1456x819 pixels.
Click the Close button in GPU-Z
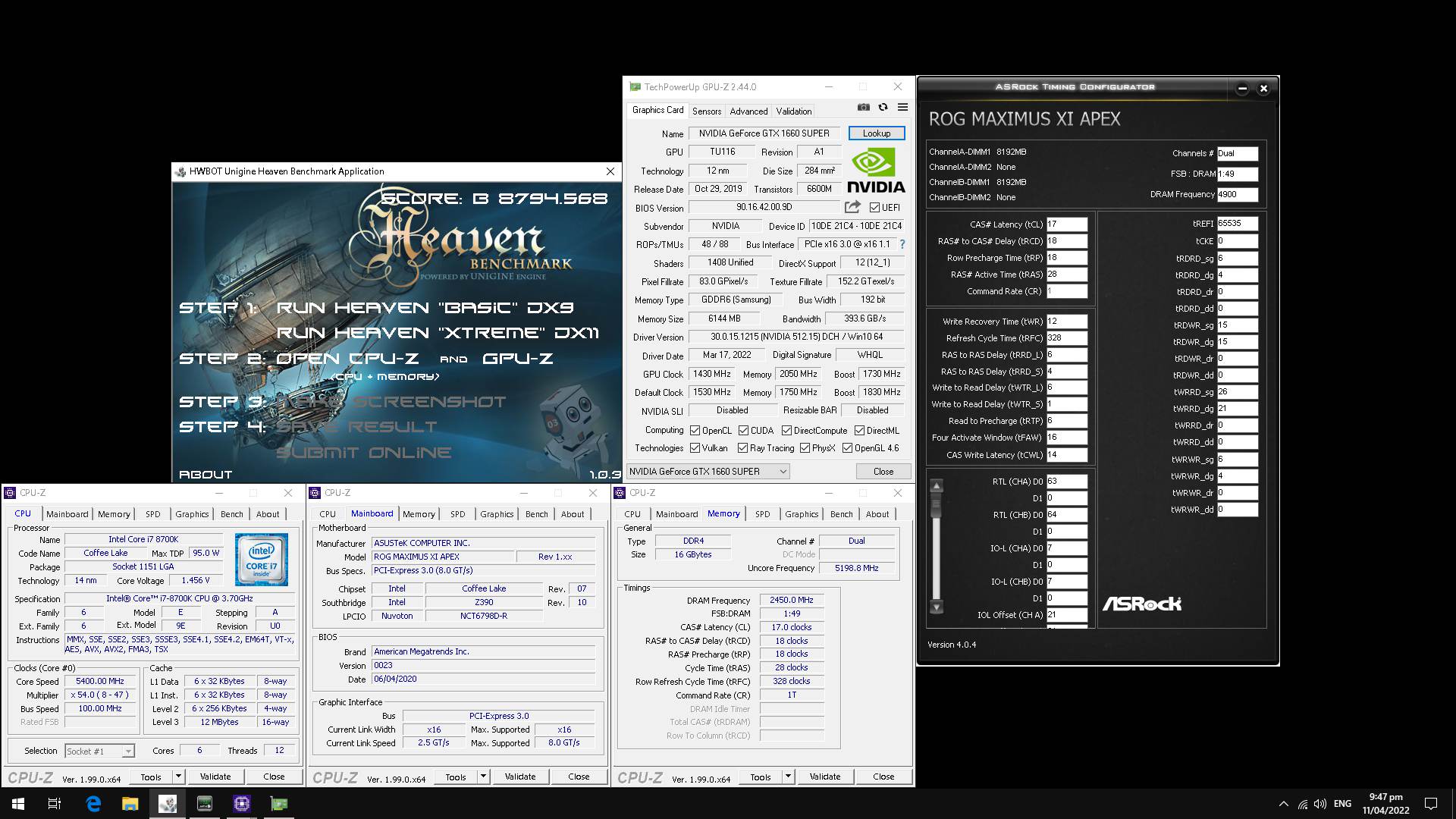[883, 472]
